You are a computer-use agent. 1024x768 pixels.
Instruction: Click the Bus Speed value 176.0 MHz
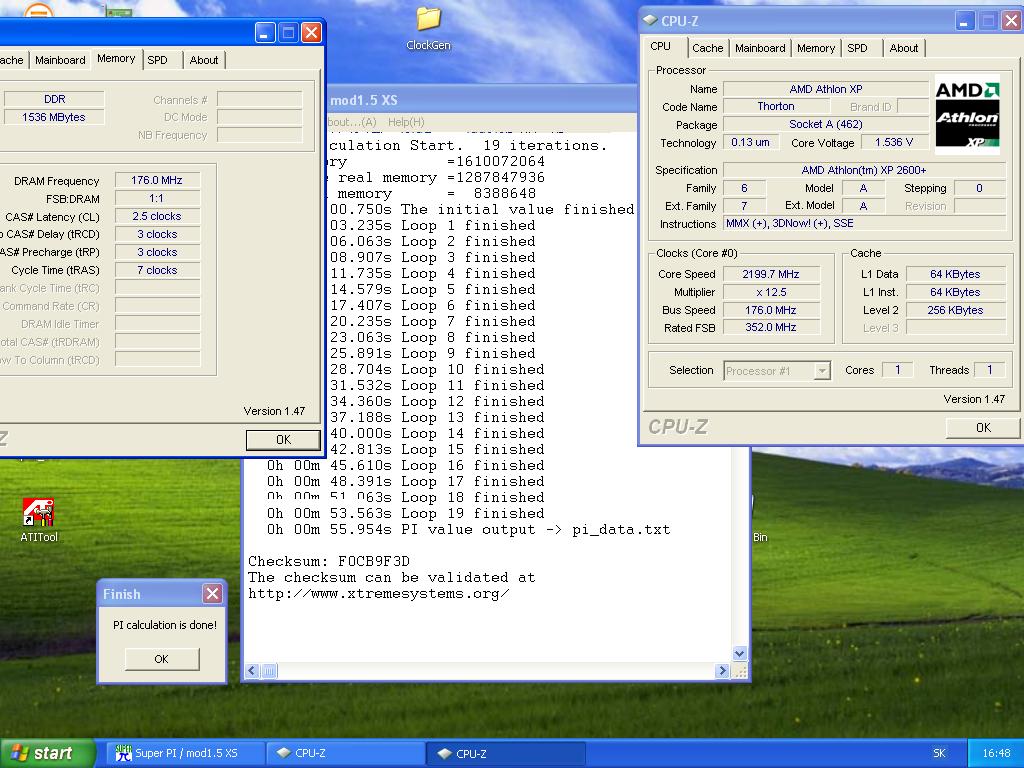771,310
